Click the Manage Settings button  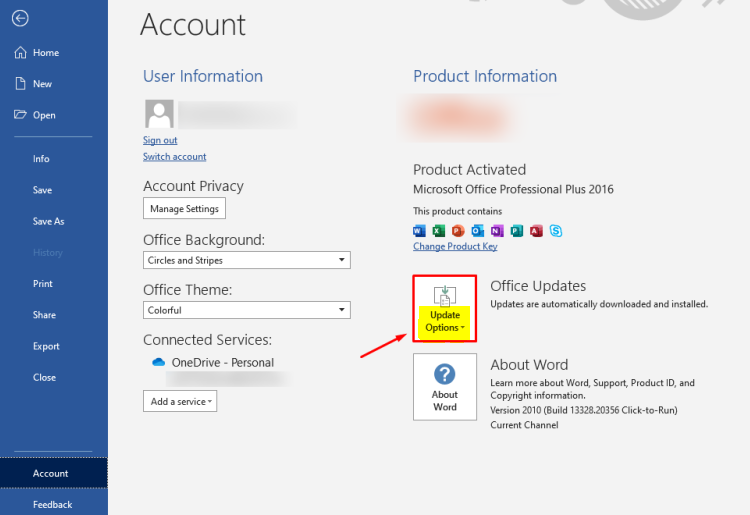tap(184, 208)
